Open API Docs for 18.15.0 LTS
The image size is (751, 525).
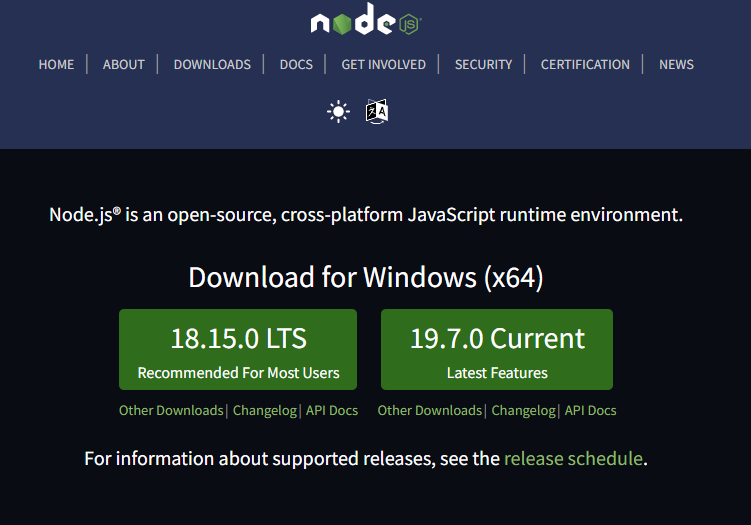pyautogui.click(x=332, y=411)
